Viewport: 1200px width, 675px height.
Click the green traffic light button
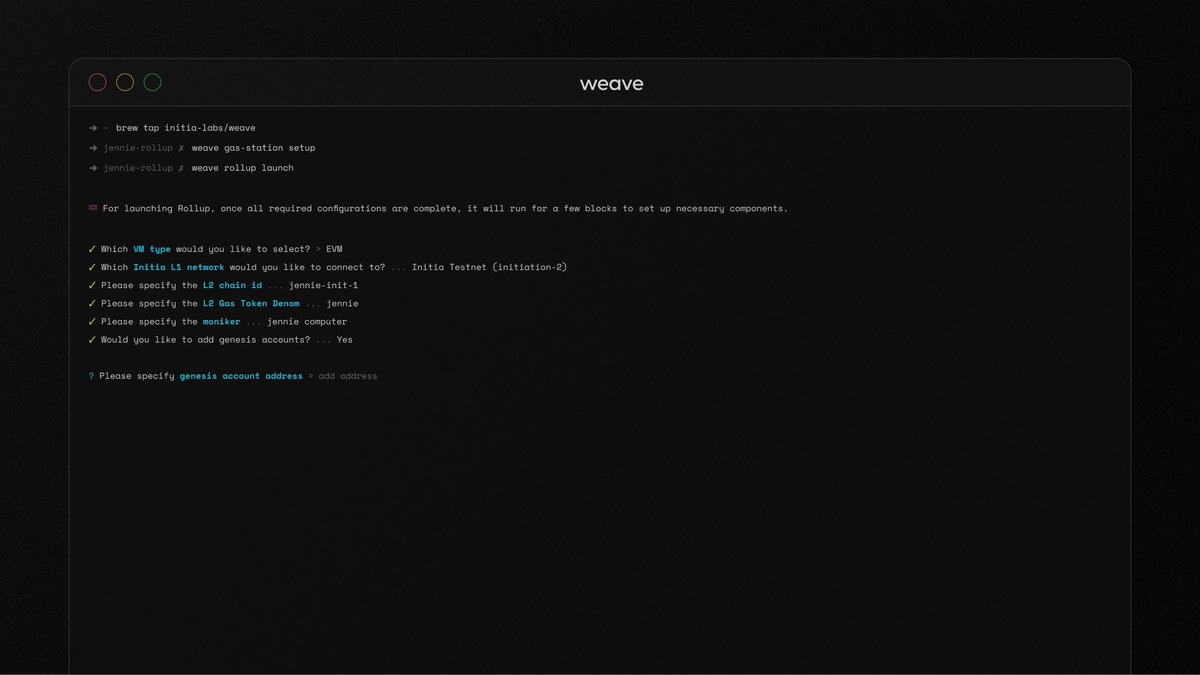152,81
